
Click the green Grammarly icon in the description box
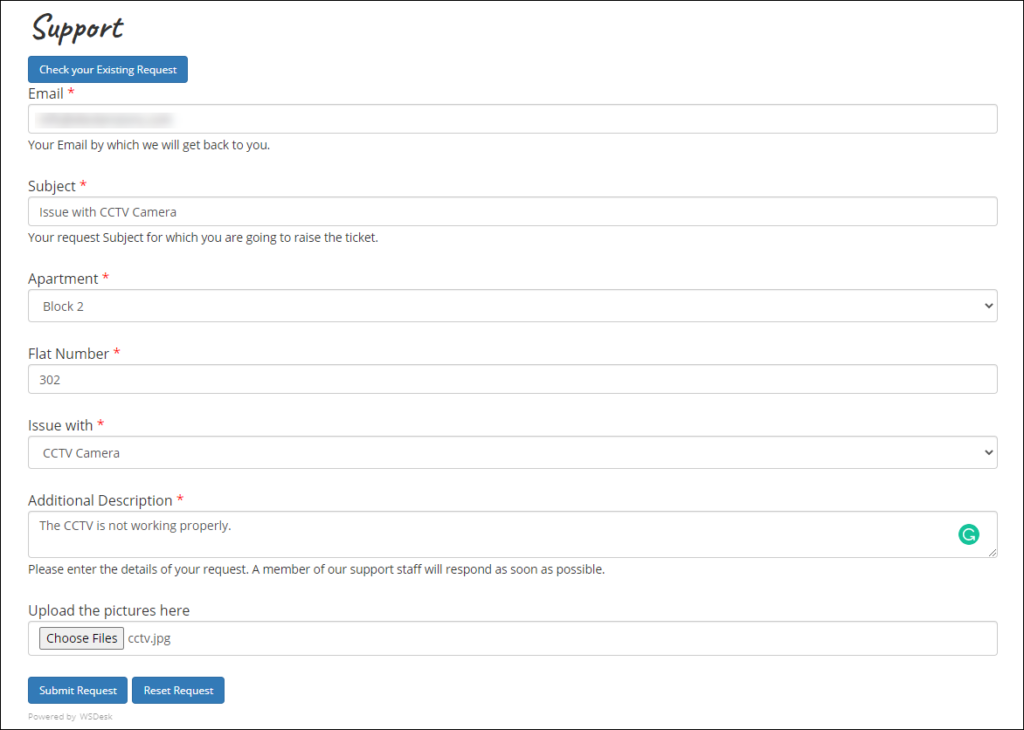(x=968, y=534)
